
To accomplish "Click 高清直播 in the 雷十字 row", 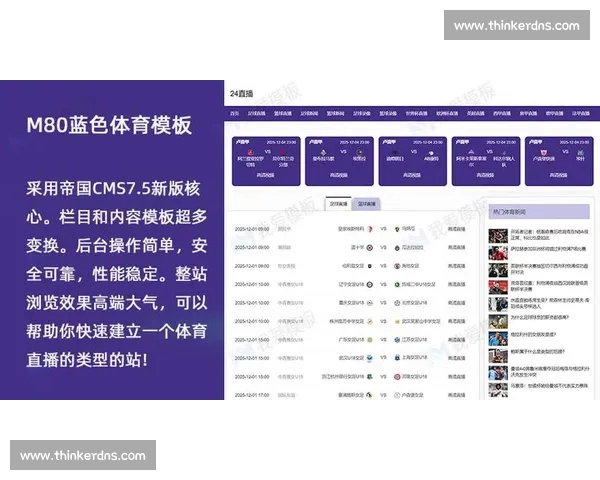I will coord(457,248).
